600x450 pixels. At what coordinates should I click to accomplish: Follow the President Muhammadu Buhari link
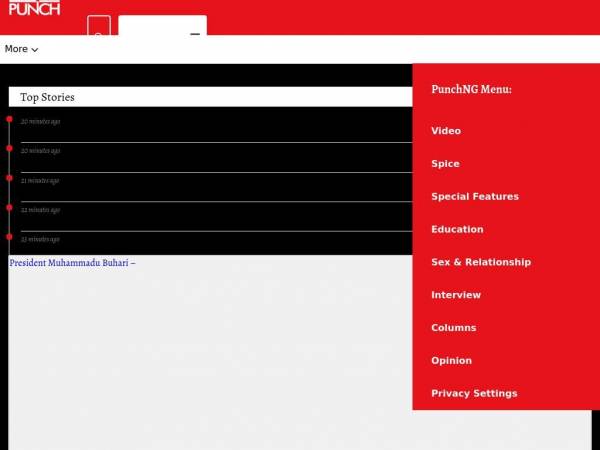pos(72,263)
